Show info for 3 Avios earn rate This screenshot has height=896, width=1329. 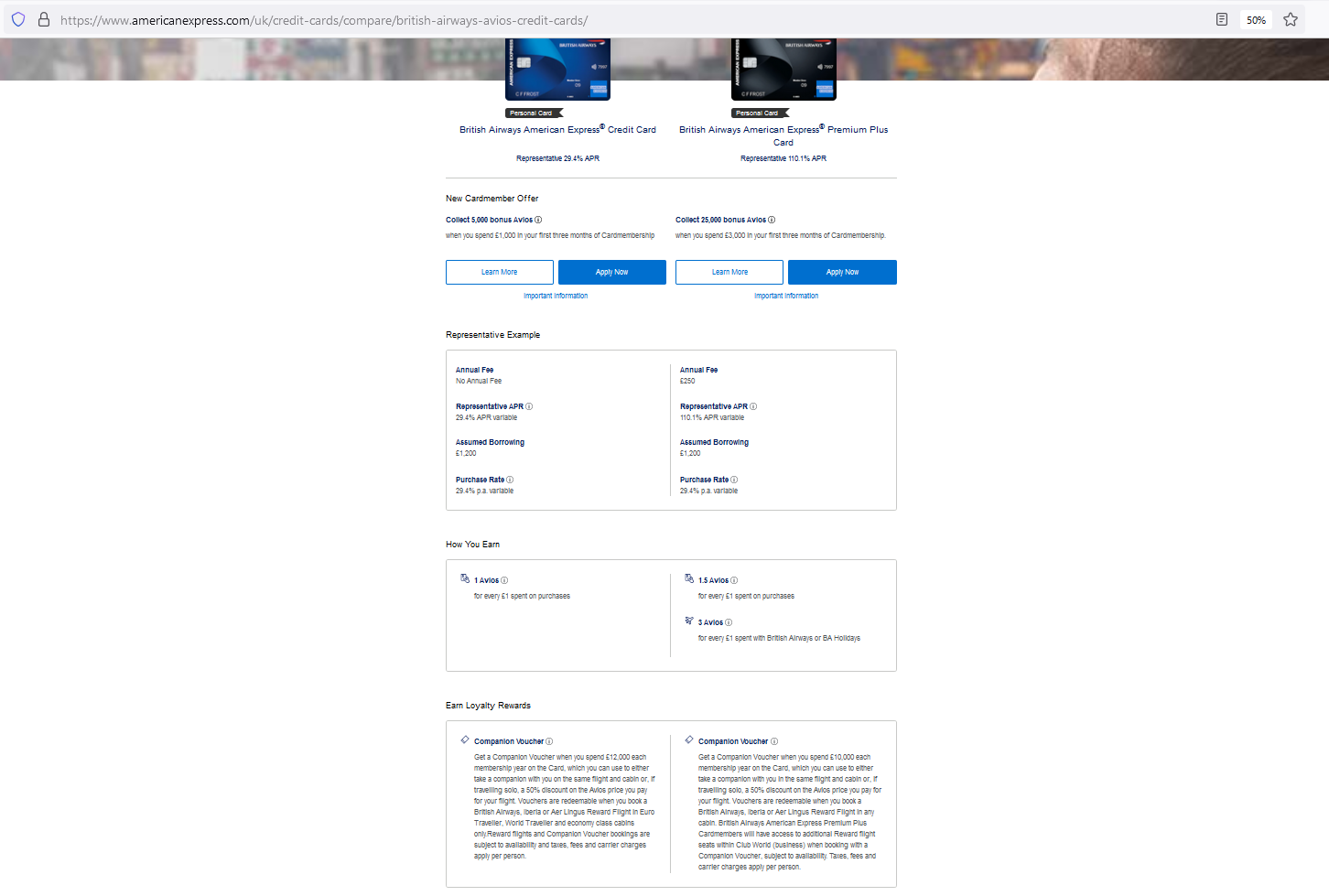point(729,622)
